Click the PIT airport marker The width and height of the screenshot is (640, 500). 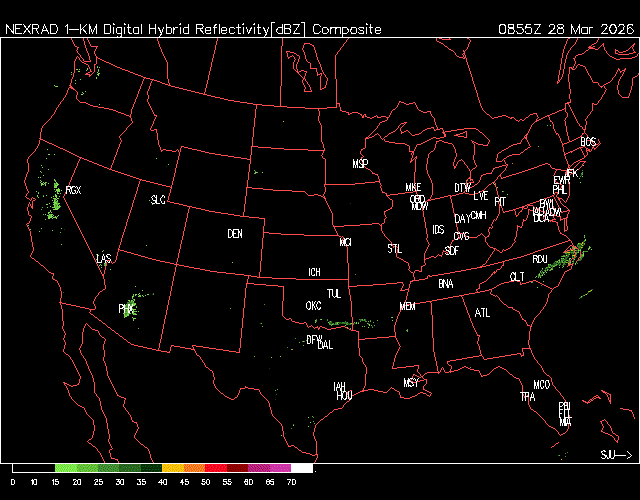(x=500, y=201)
